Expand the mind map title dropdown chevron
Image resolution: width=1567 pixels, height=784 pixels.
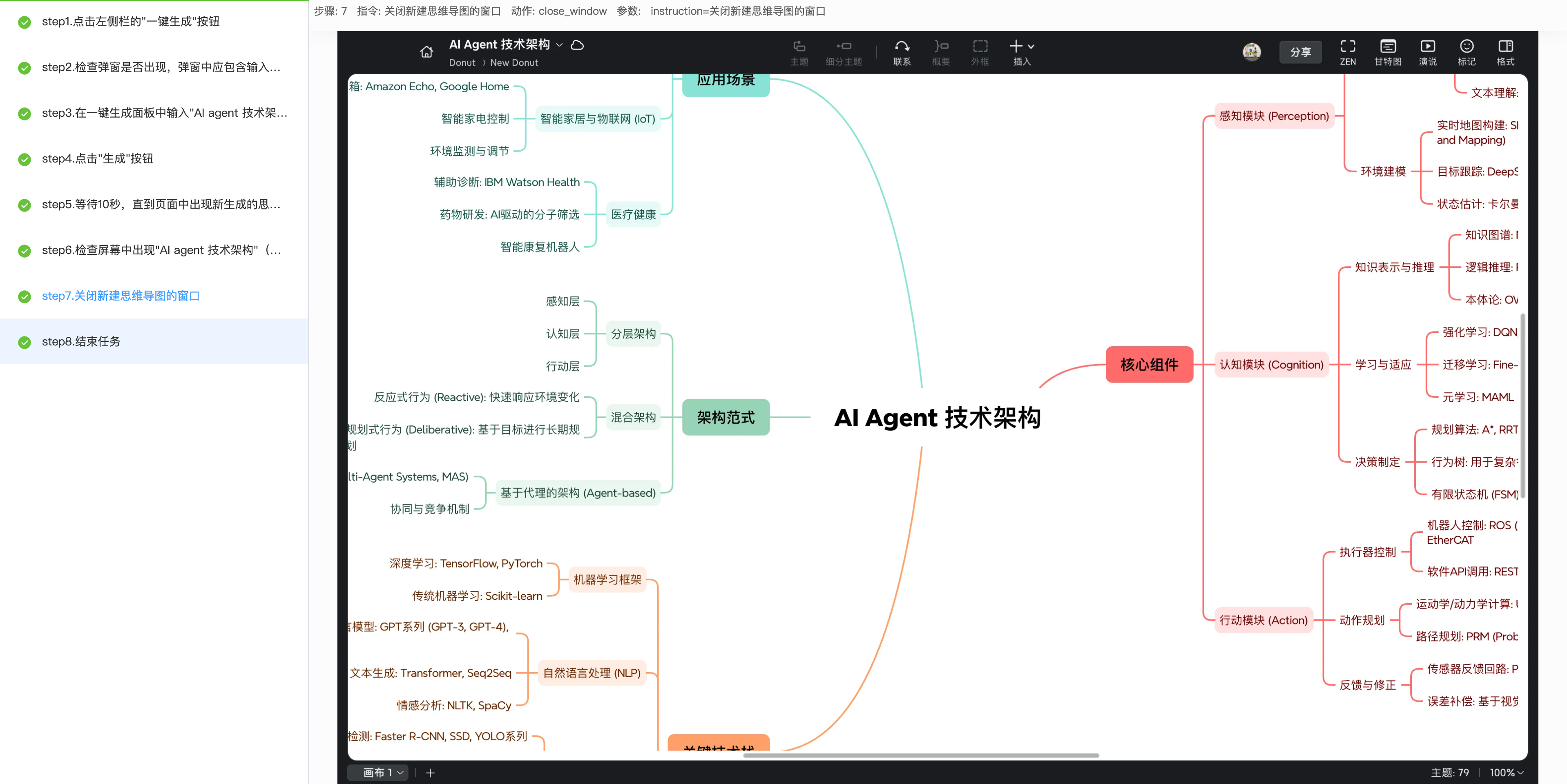pyautogui.click(x=559, y=44)
